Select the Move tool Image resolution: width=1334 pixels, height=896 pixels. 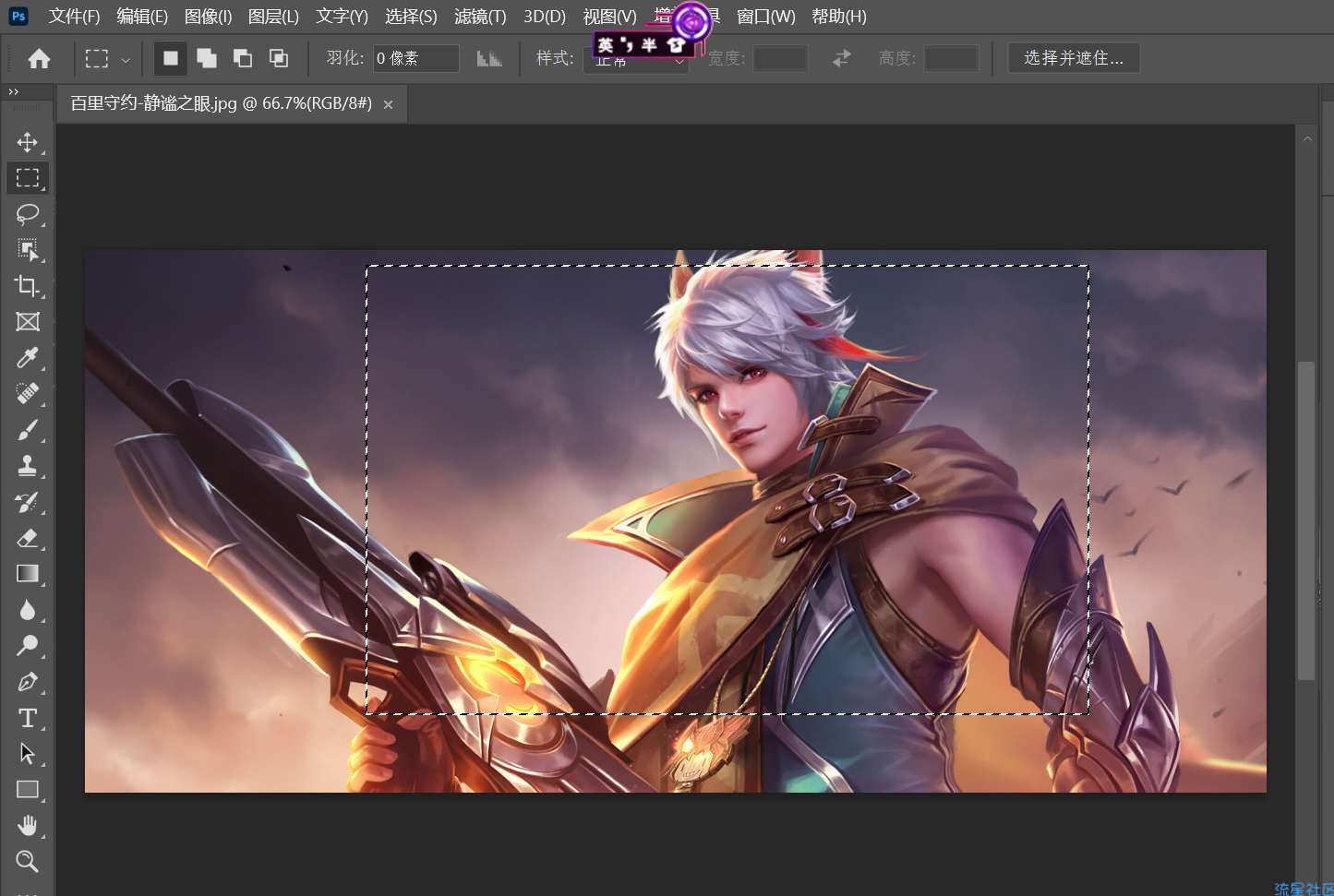(x=27, y=142)
